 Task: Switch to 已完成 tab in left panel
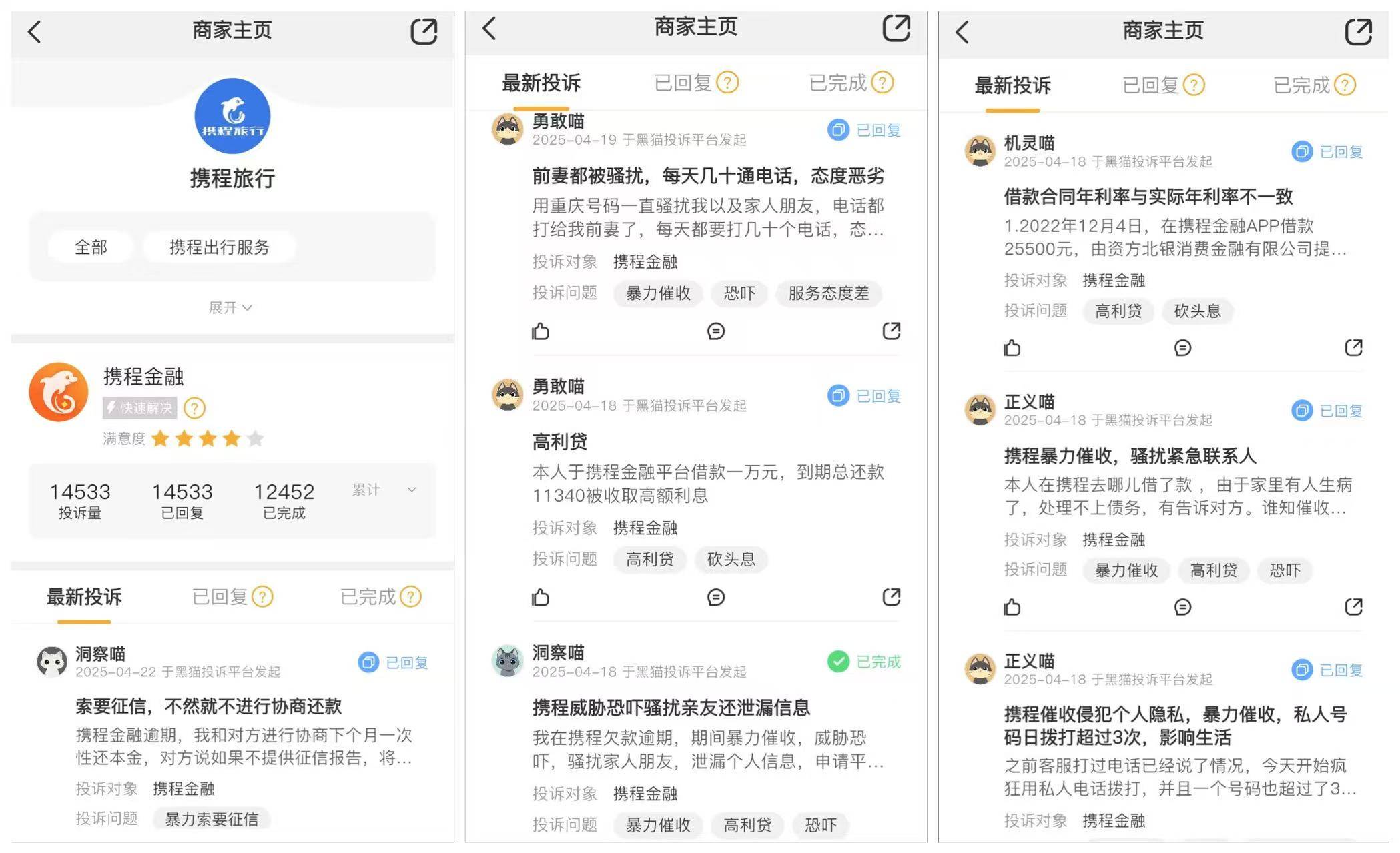368,596
